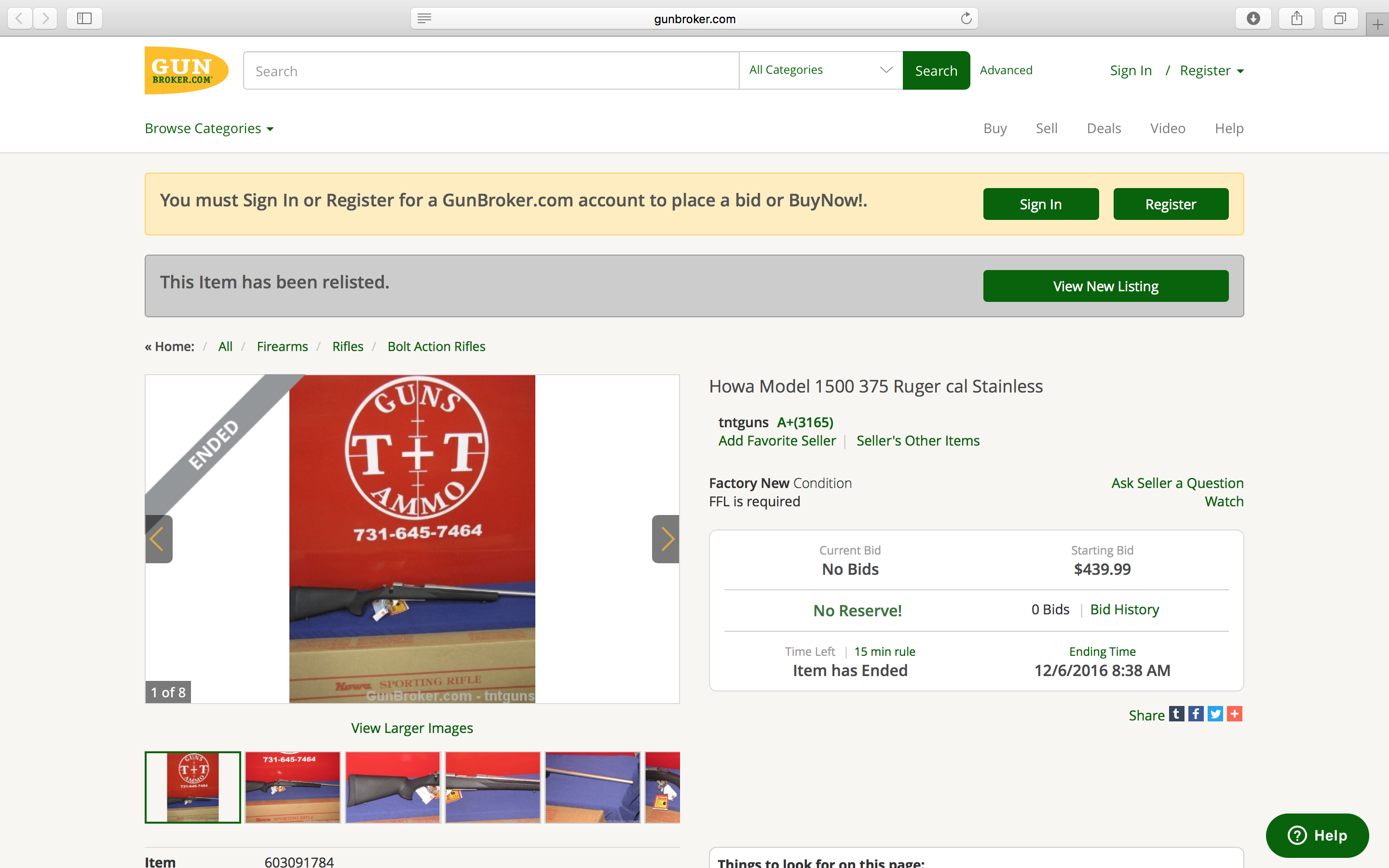Screen dimensions: 1389x868
Task: Open the Video menu item
Action: (1168, 128)
